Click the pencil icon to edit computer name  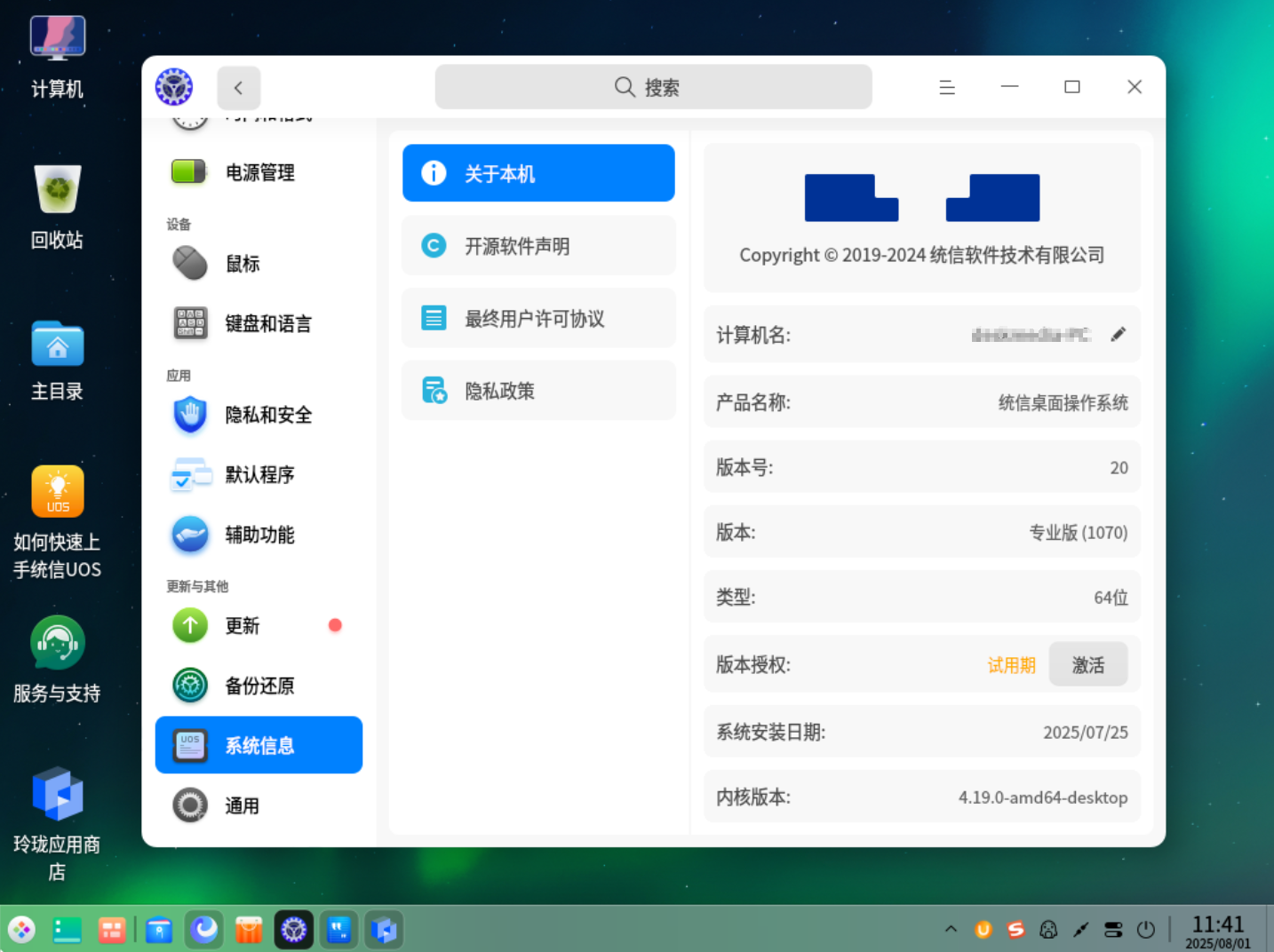[x=1119, y=334]
